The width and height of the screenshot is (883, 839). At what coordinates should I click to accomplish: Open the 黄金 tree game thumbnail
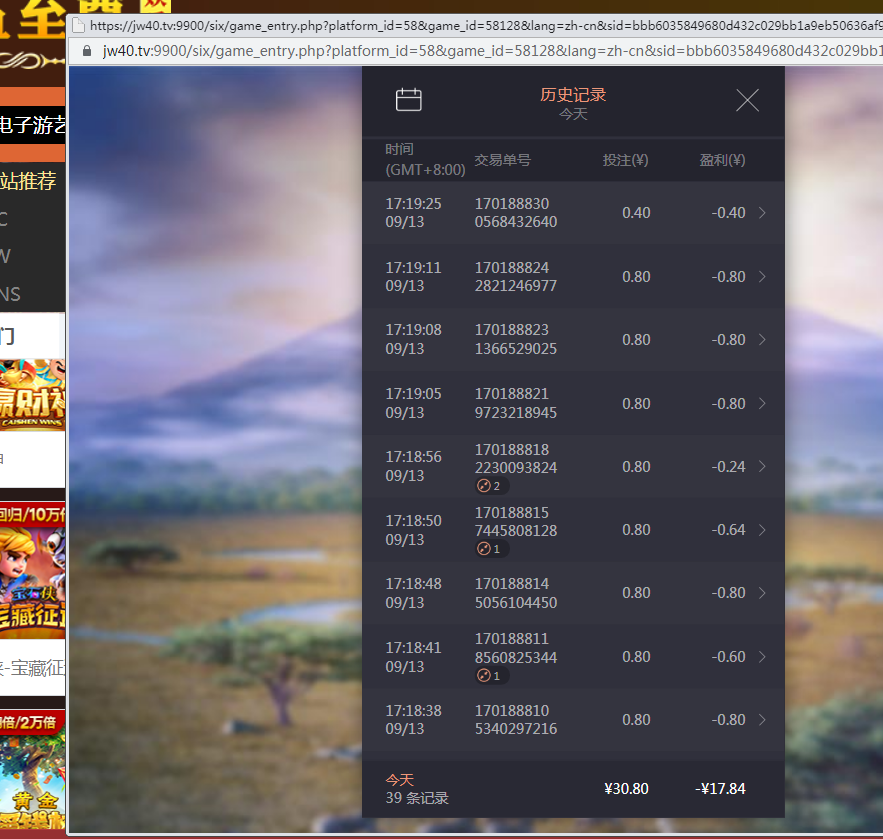[x=33, y=769]
